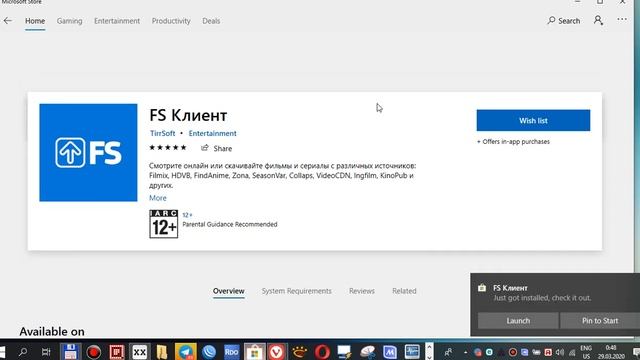Open the Entertainment category link under the app title

coord(212,133)
